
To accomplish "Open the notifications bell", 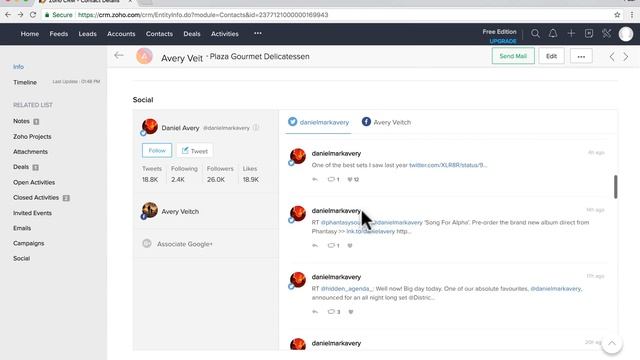I will click(553, 34).
